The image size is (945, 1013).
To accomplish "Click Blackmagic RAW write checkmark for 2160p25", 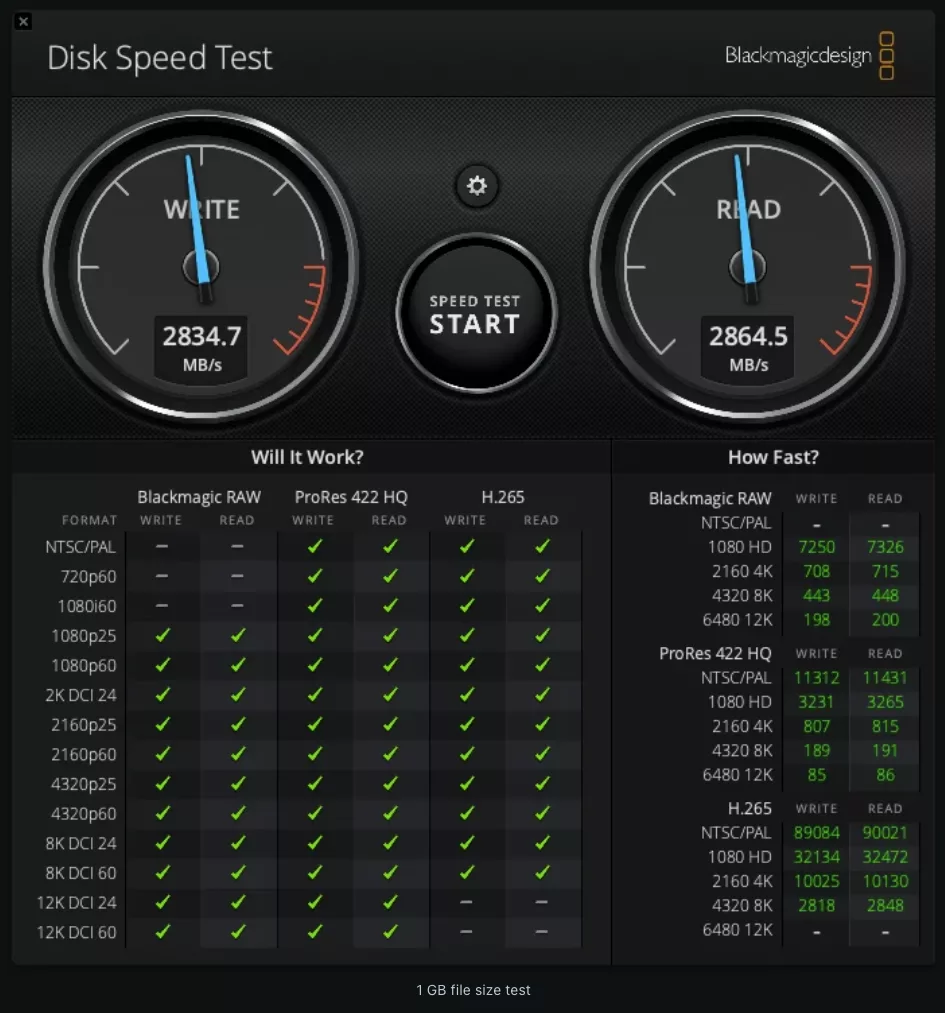I will pos(162,724).
